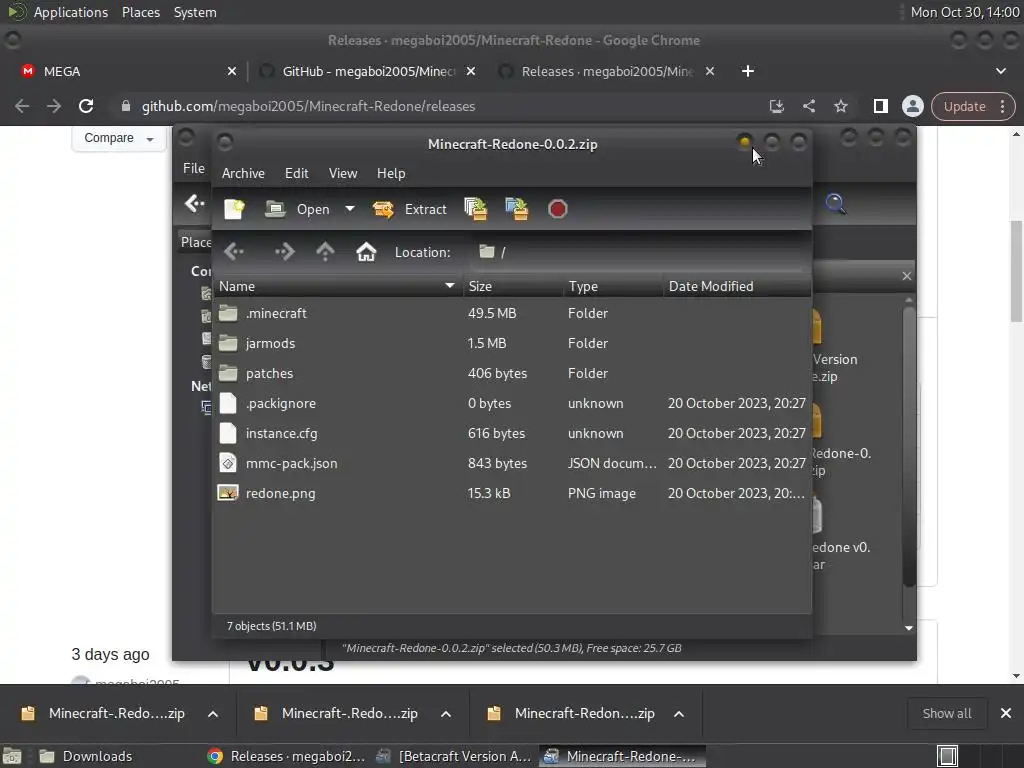The image size is (1024, 768).
Task: Sort by Date Modified column header
Action: (737, 286)
